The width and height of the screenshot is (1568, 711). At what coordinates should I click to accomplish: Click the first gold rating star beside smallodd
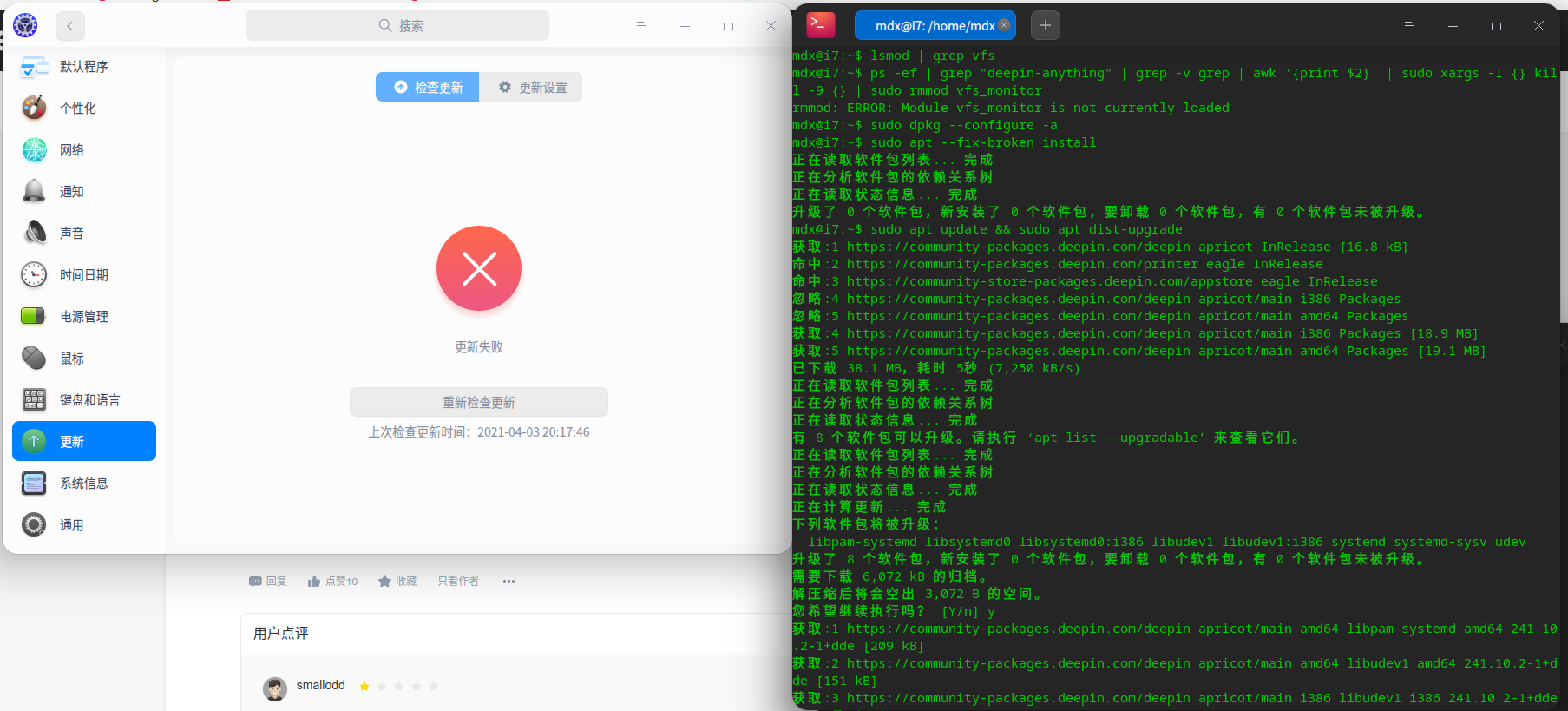(364, 686)
